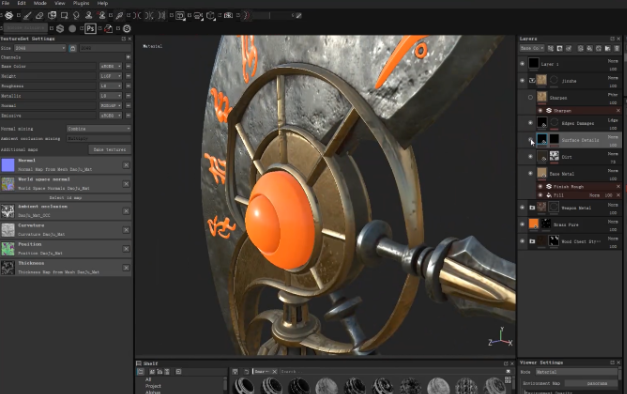The width and height of the screenshot is (627, 394).
Task: Select the Polygon Fill tool
Action: click(64, 16)
